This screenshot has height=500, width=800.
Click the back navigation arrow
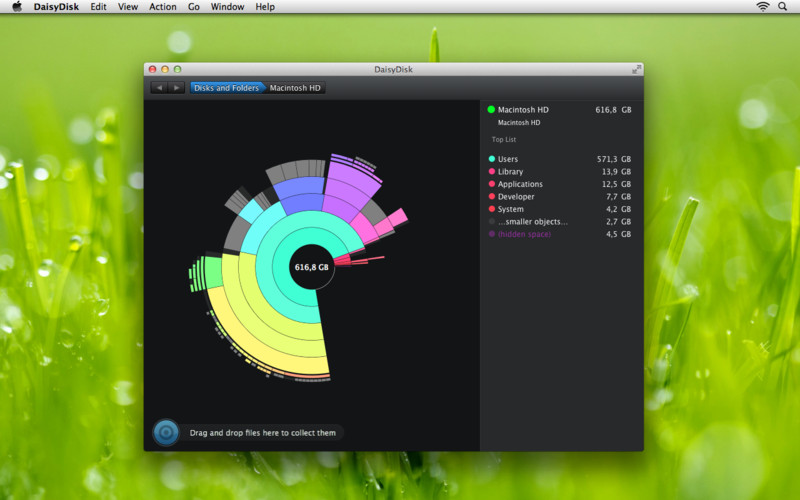(x=160, y=88)
